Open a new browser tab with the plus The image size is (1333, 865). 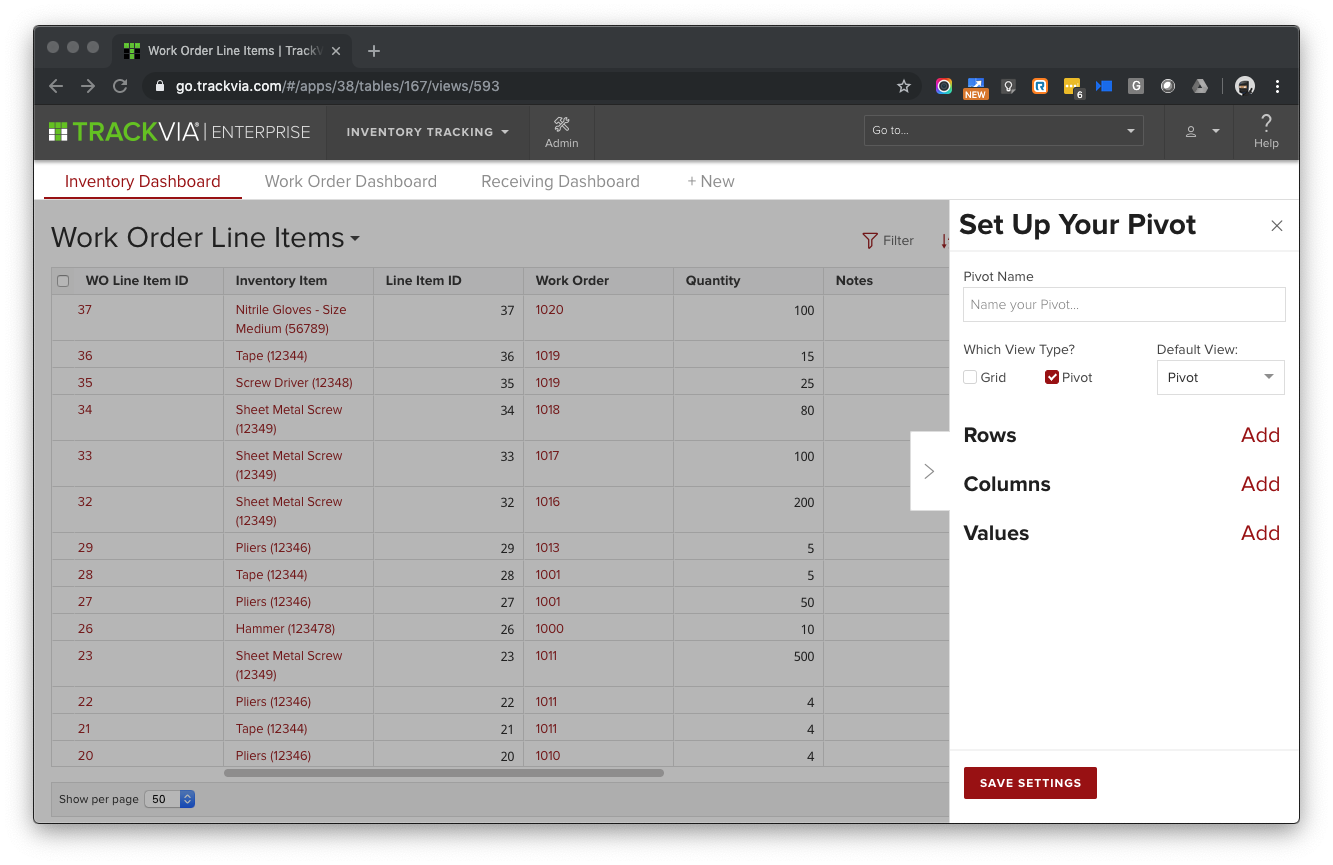tap(374, 51)
